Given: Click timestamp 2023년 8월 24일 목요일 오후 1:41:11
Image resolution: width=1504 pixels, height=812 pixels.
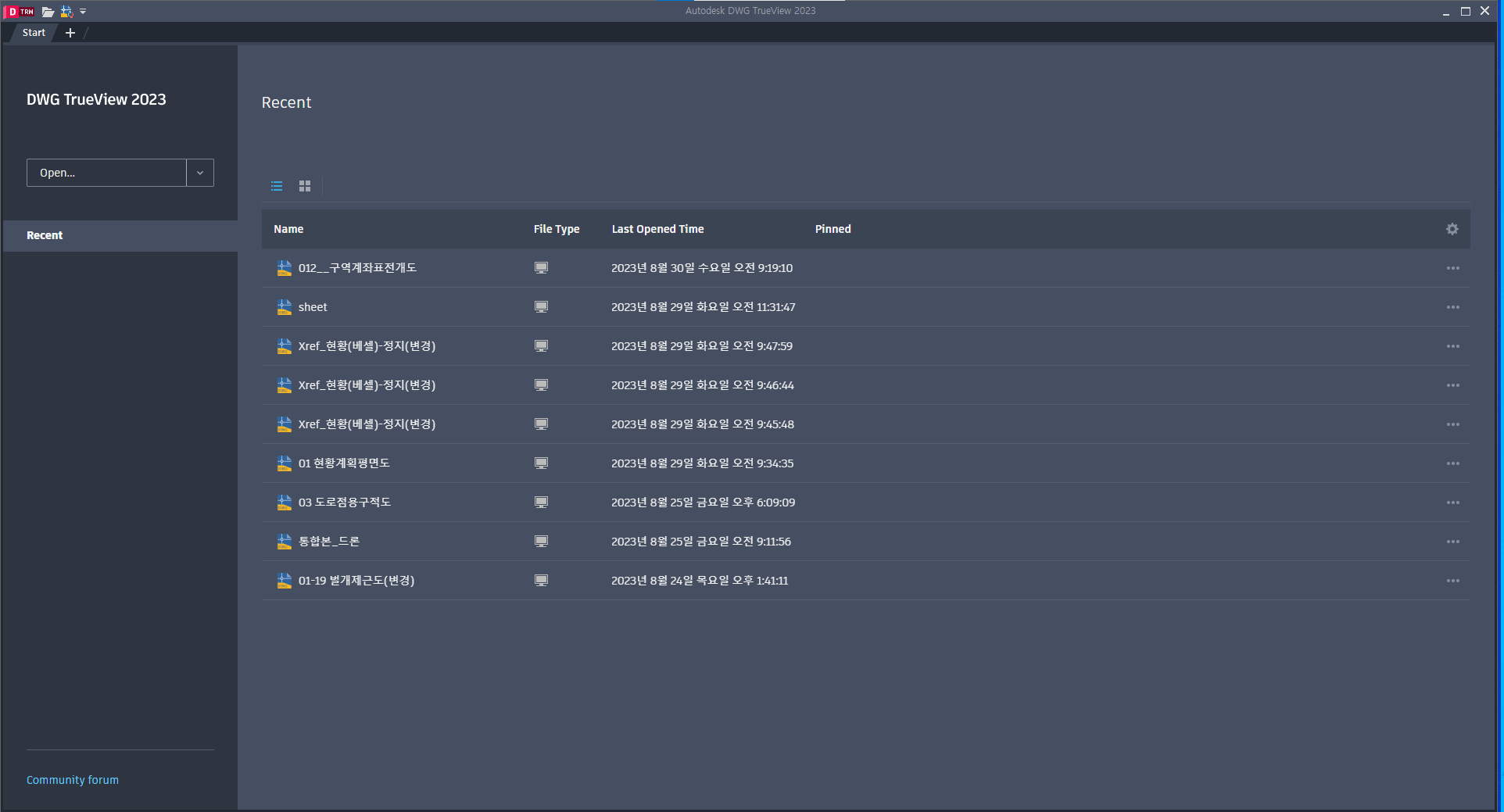Looking at the screenshot, I should (700, 581).
